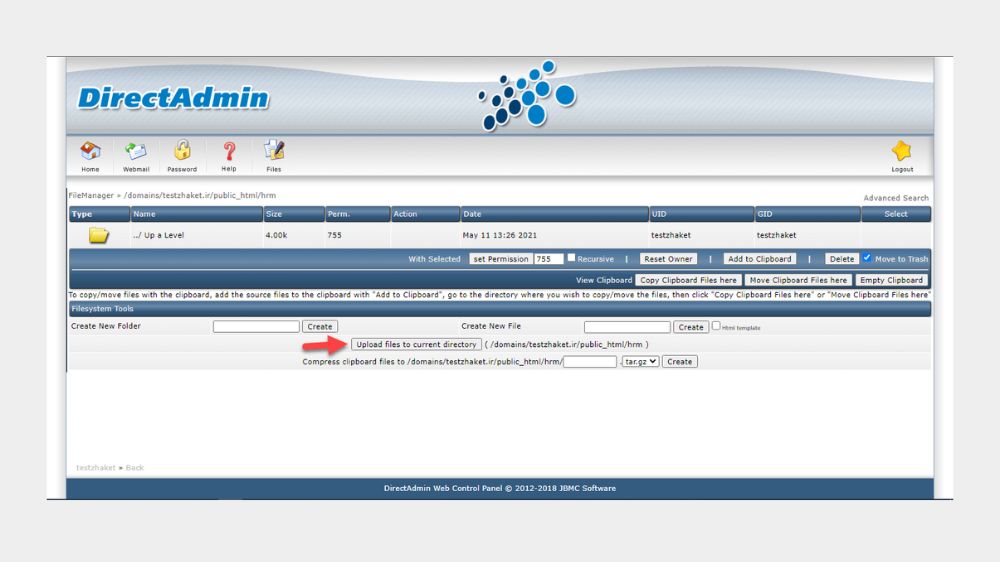The height and width of the screenshot is (562, 1000).
Task: Click the Select column header
Action: 895,214
